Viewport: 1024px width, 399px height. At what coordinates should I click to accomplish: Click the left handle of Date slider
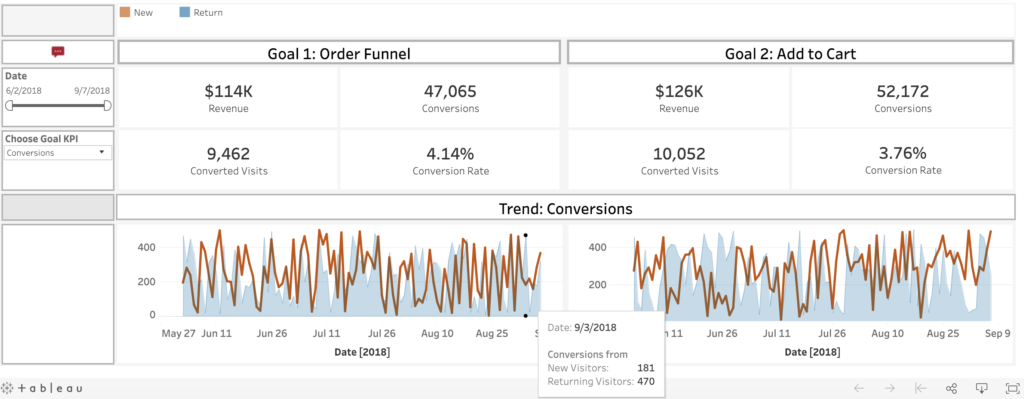click(9, 105)
